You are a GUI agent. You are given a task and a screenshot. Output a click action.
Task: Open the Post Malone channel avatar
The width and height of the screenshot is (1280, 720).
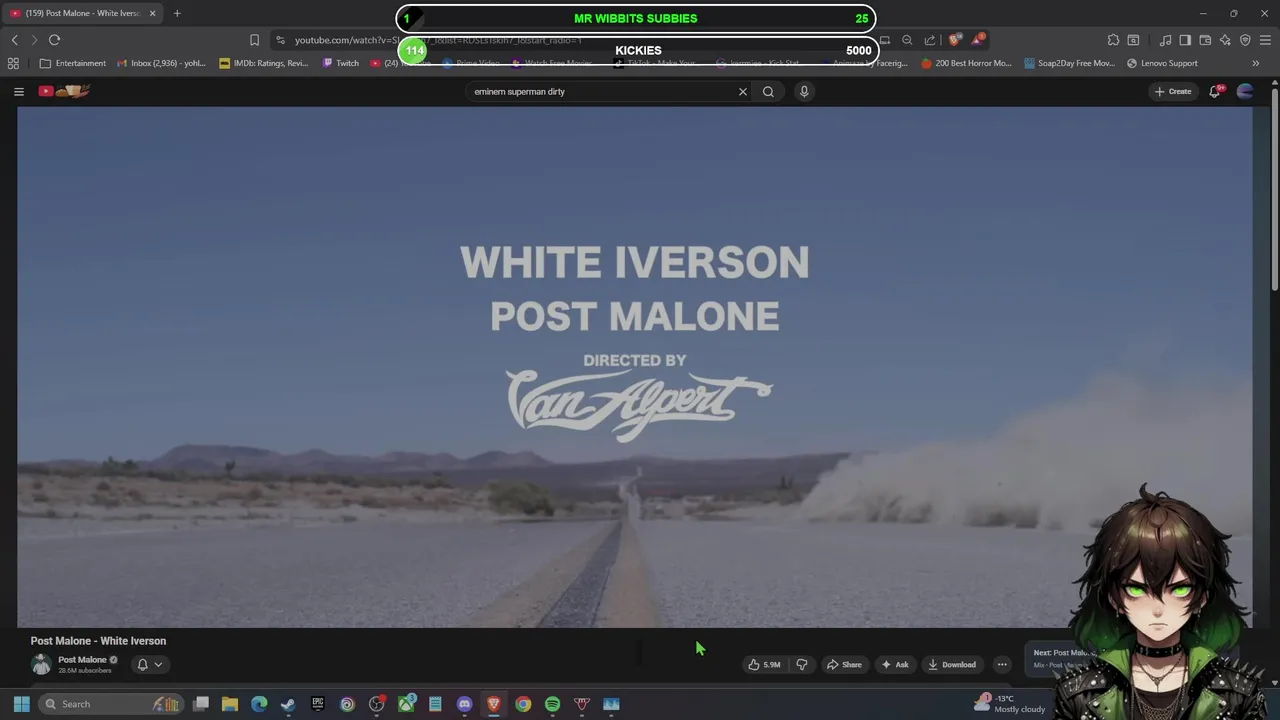point(41,664)
